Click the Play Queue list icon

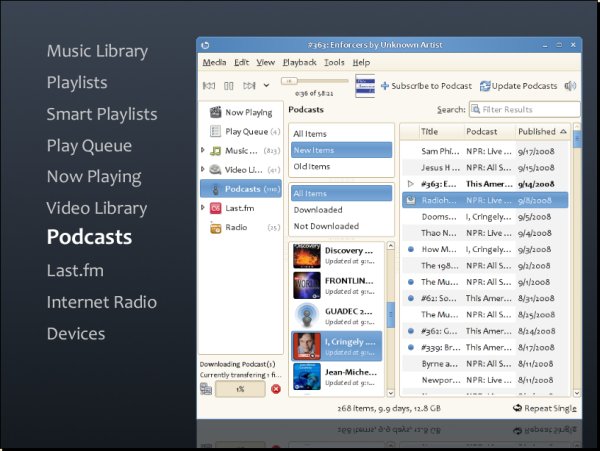pyautogui.click(x=215, y=132)
